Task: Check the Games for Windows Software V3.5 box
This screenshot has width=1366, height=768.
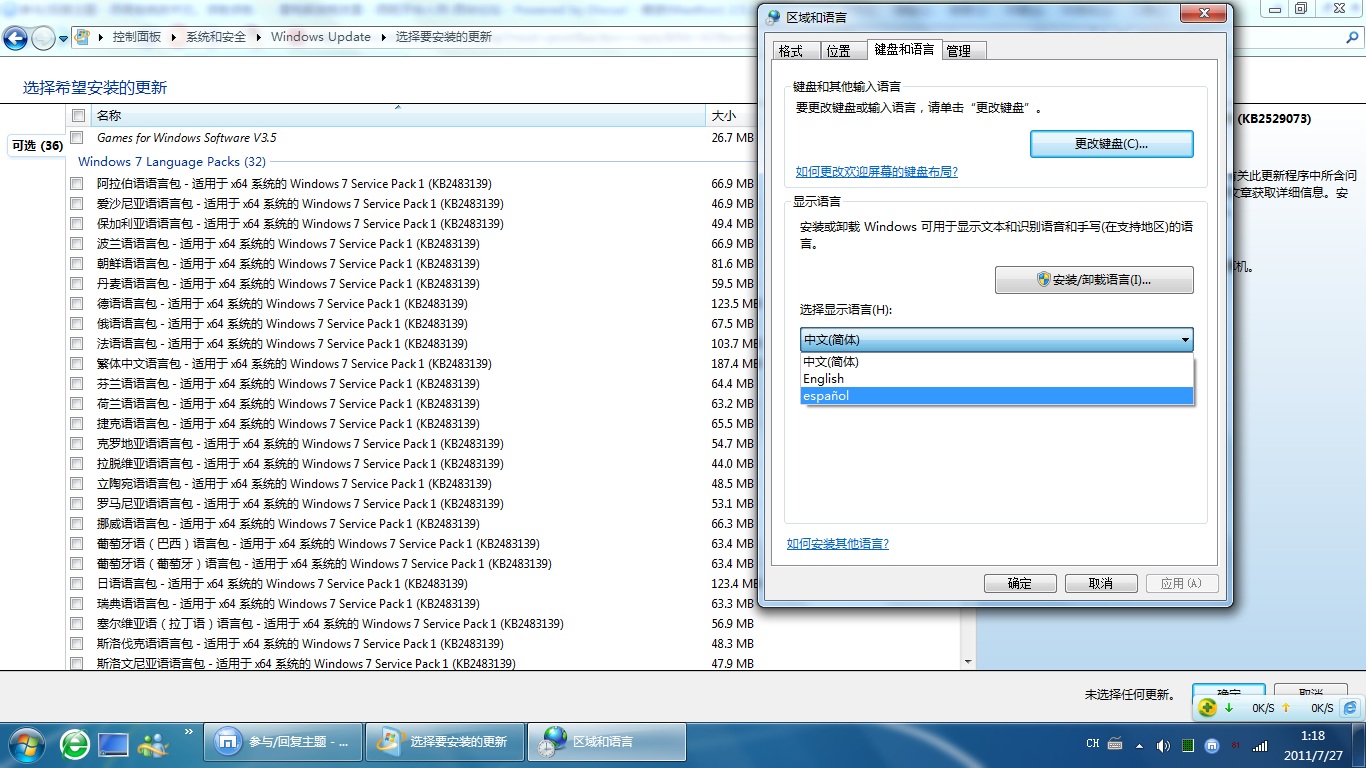Action: point(77,138)
